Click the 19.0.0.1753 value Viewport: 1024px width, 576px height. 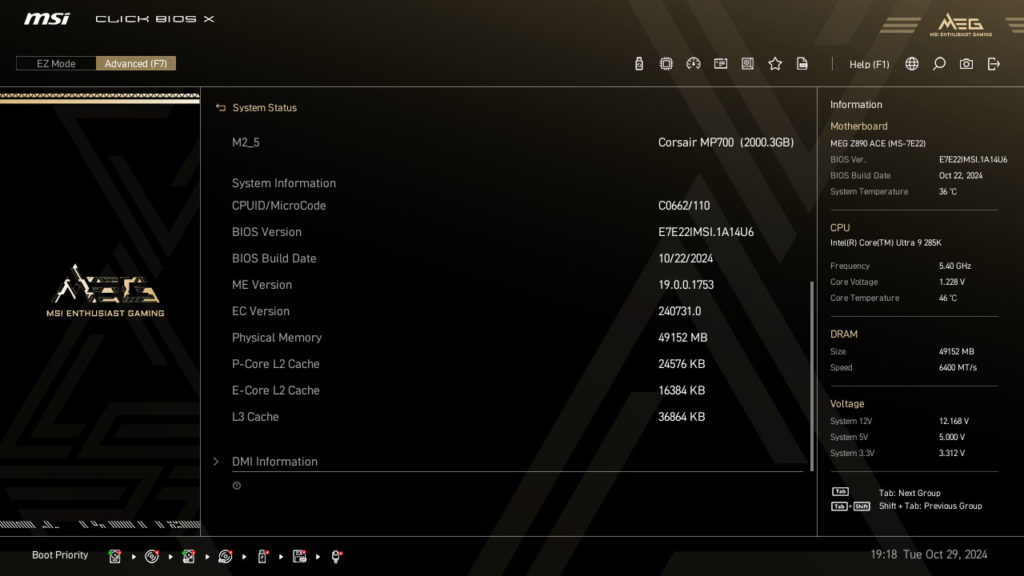686,285
